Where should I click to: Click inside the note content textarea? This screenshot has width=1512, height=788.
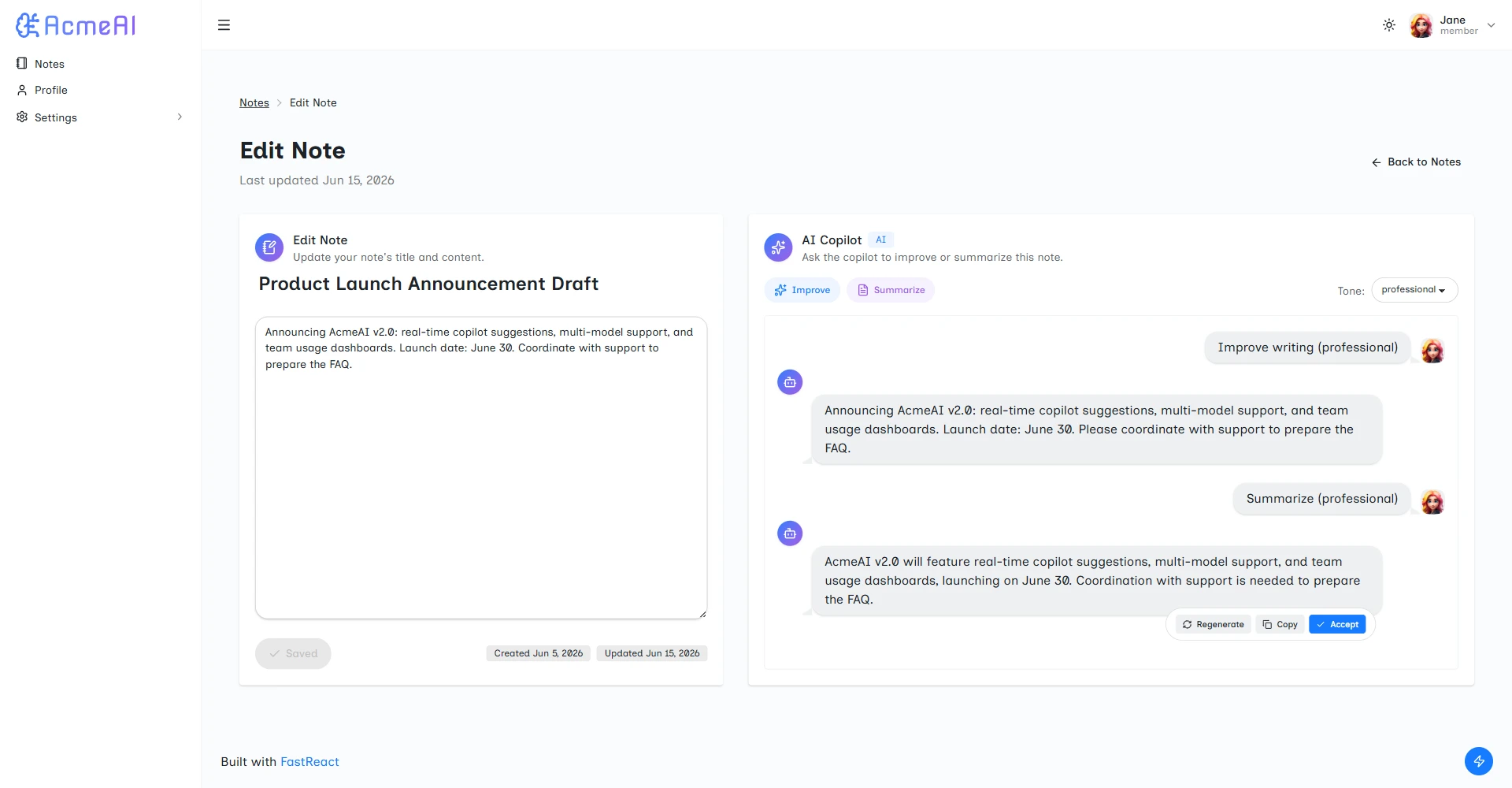(x=481, y=468)
